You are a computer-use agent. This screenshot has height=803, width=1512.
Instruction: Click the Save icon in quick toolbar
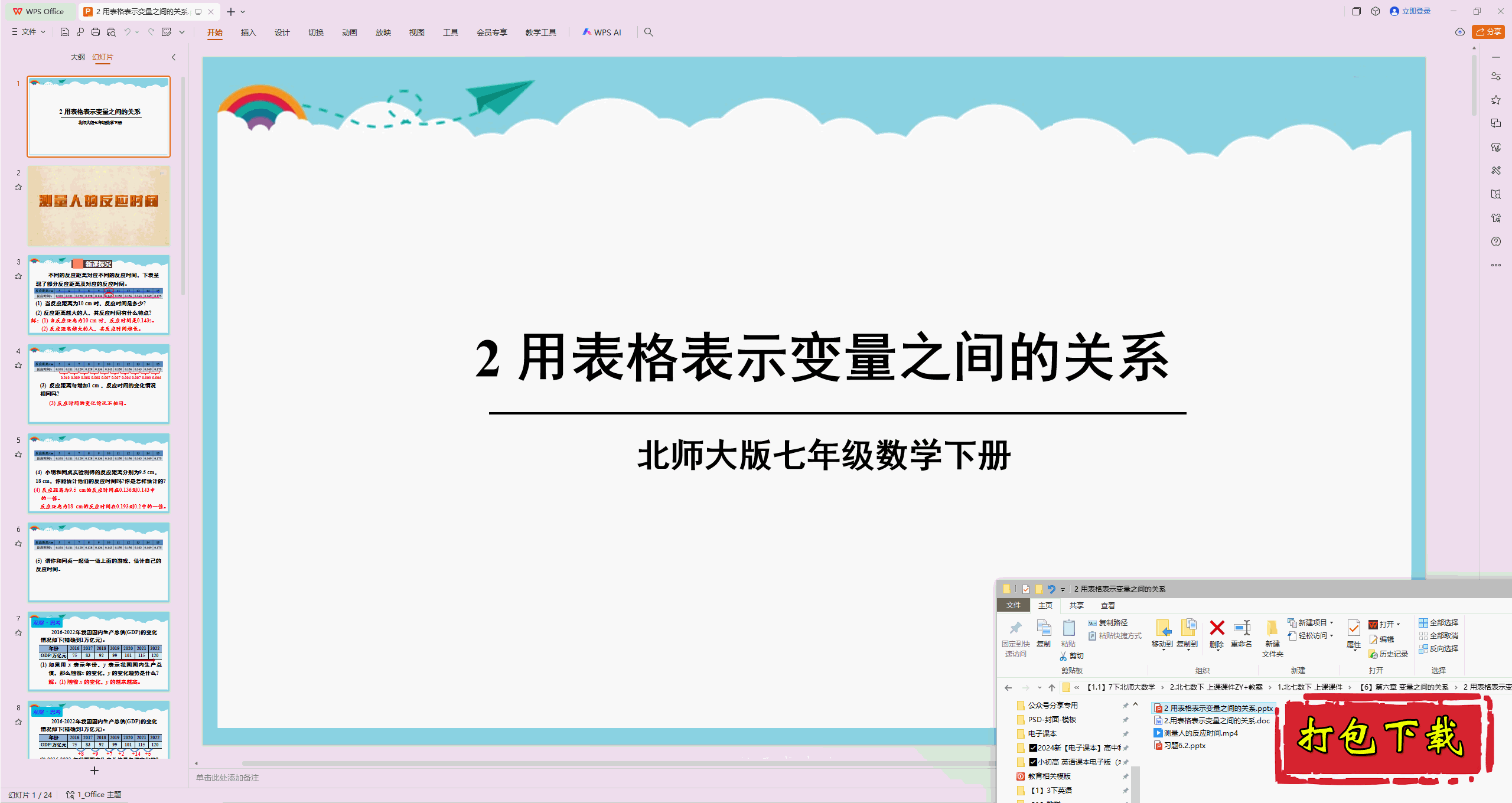point(65,32)
